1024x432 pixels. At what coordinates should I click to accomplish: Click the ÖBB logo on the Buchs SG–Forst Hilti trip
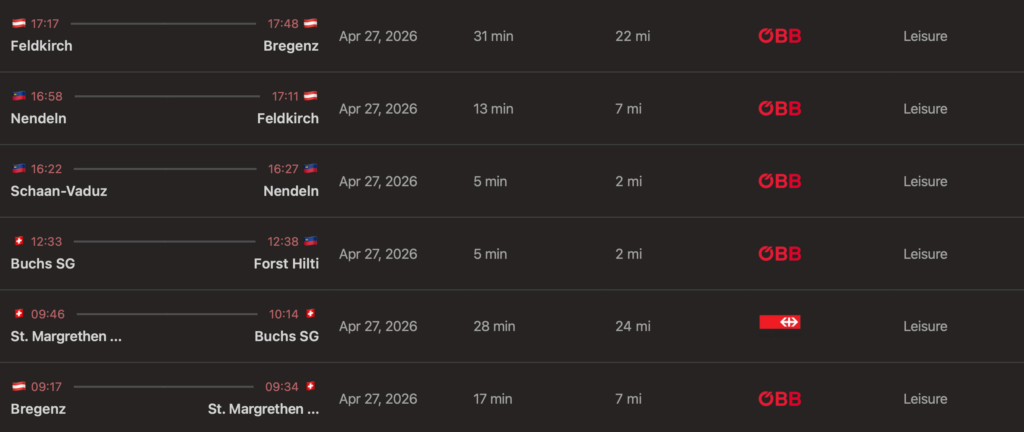pyautogui.click(x=780, y=254)
